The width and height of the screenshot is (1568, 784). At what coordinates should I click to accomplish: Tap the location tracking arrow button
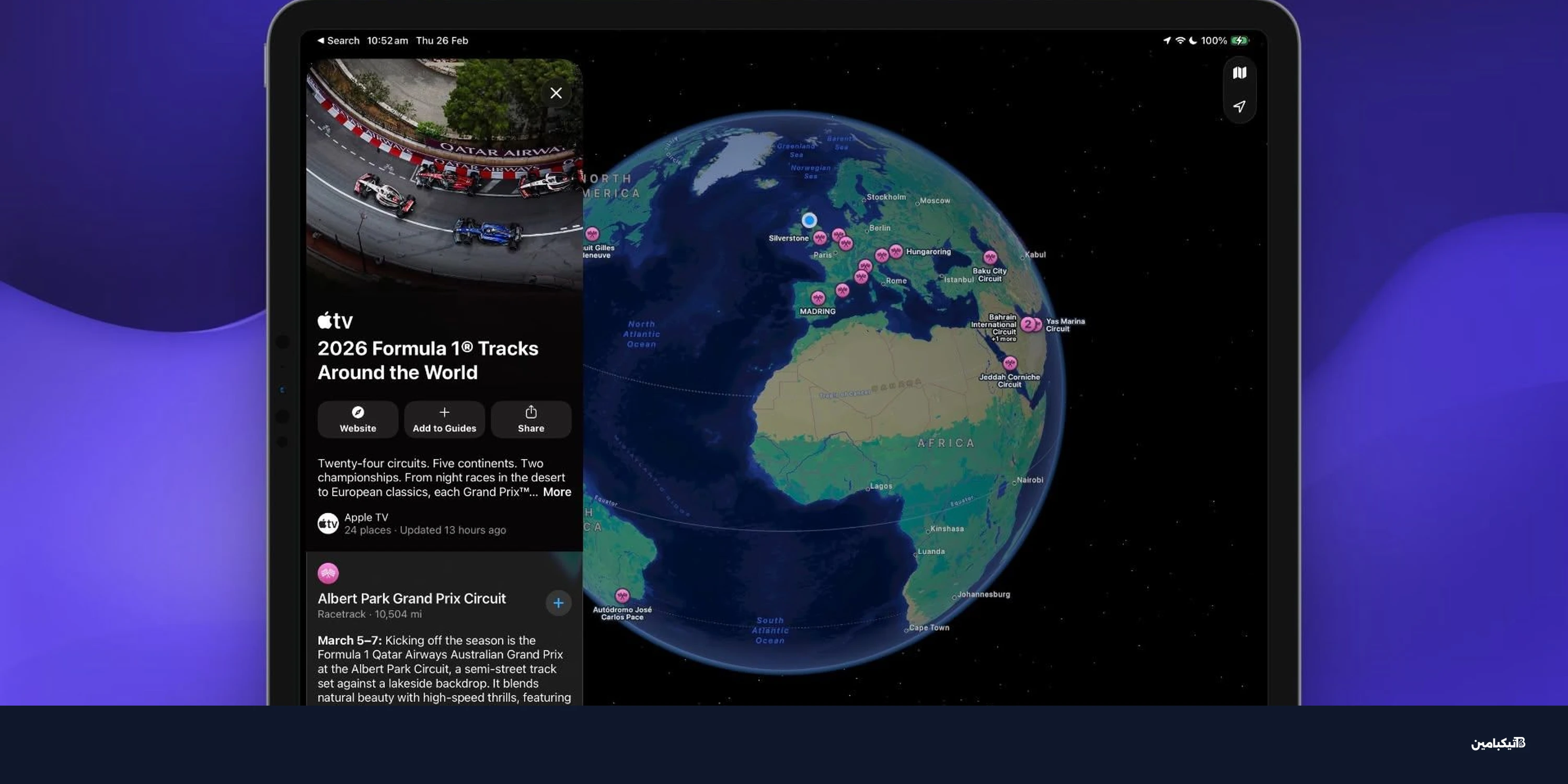coord(1239,107)
